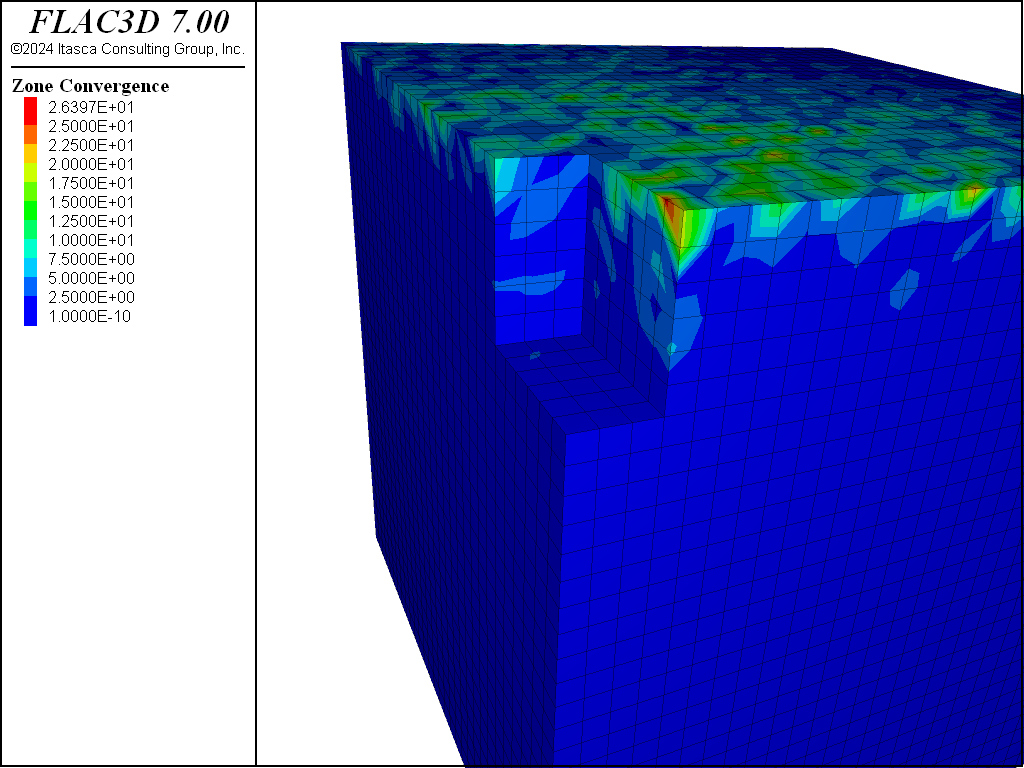Click the cyan 7.5000E+00 legend swatch
This screenshot has width=1024, height=768.
(31, 249)
